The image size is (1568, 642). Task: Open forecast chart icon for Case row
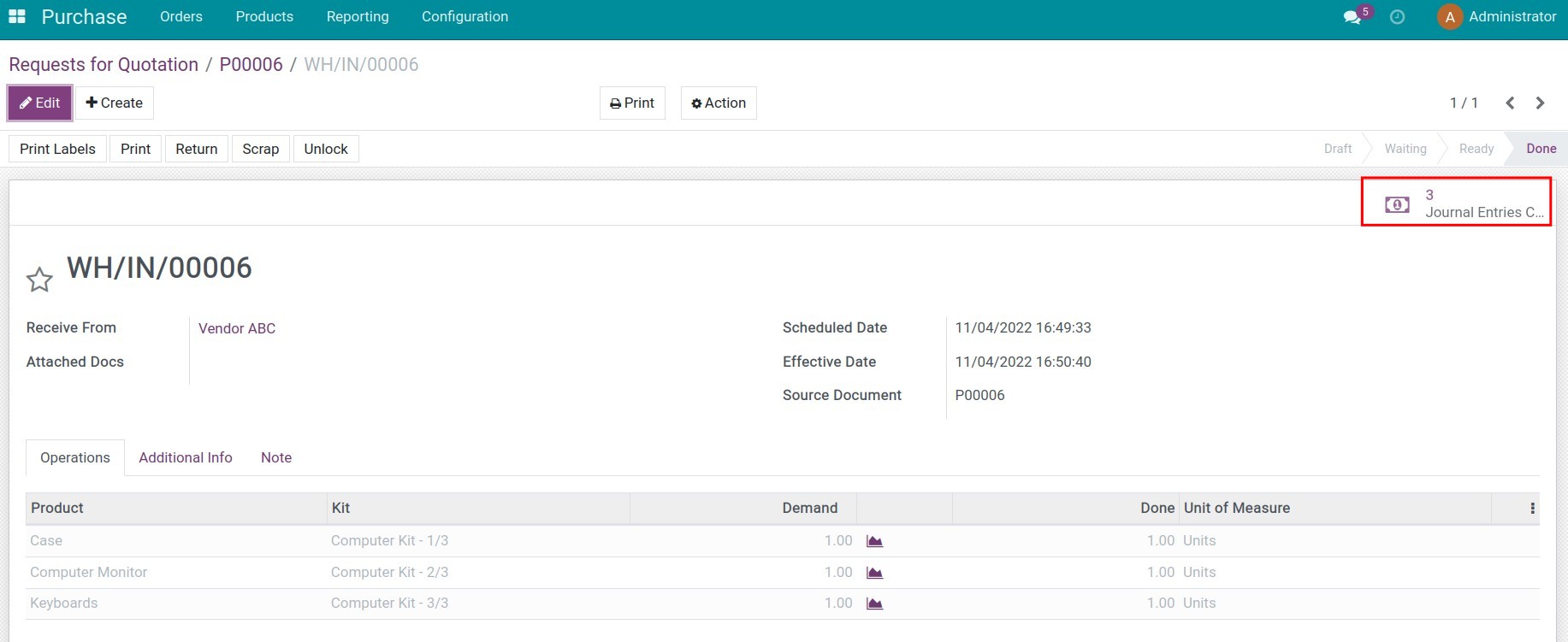click(874, 541)
